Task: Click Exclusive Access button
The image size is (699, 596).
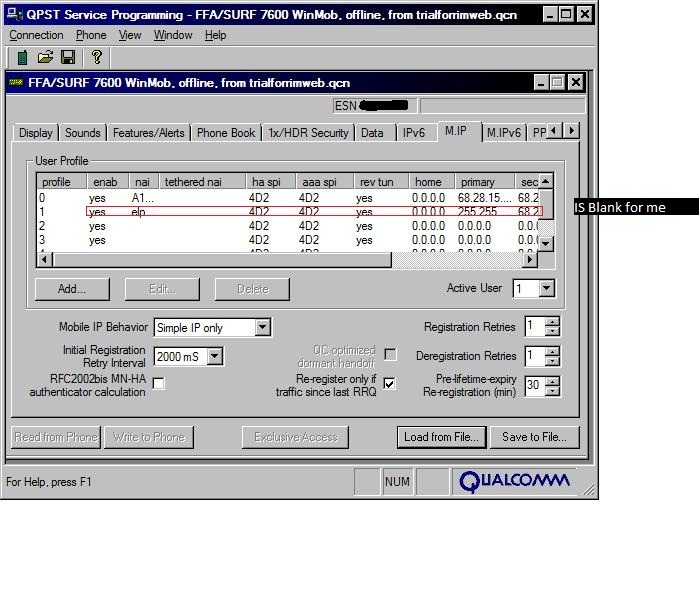Action: pos(296,437)
